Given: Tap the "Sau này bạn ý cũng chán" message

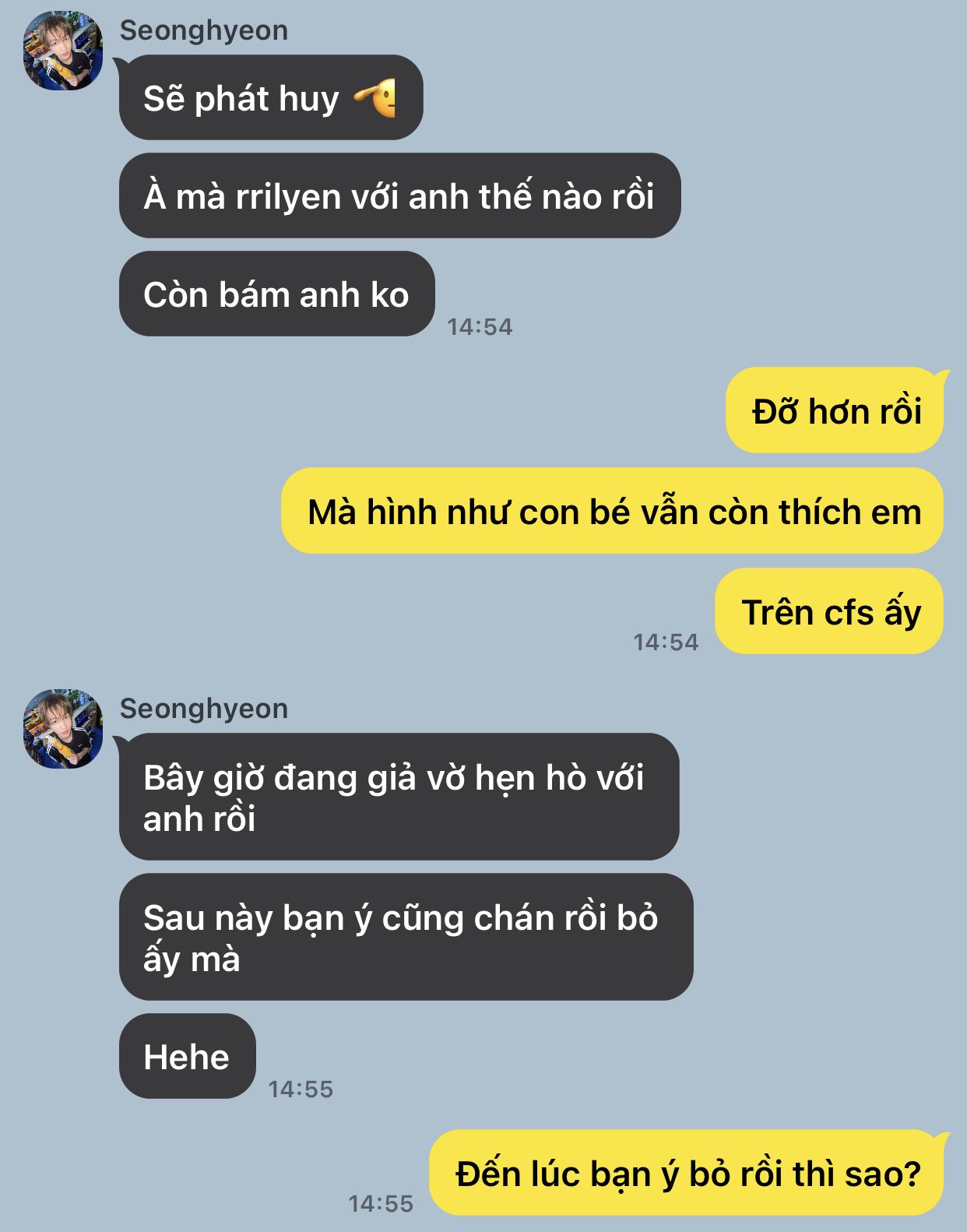Looking at the screenshot, I should click(x=406, y=937).
